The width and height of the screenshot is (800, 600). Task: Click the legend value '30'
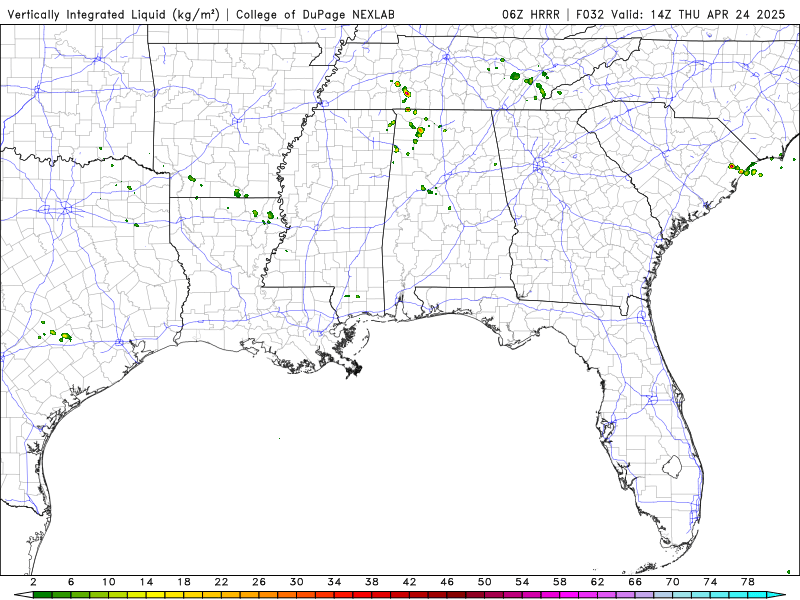(x=297, y=582)
